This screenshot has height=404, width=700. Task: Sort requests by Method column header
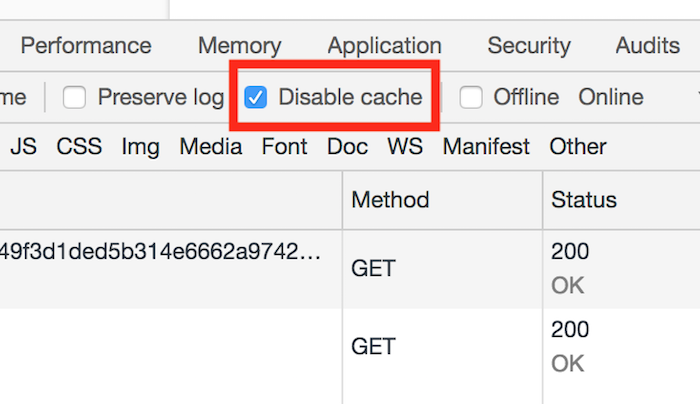point(390,200)
